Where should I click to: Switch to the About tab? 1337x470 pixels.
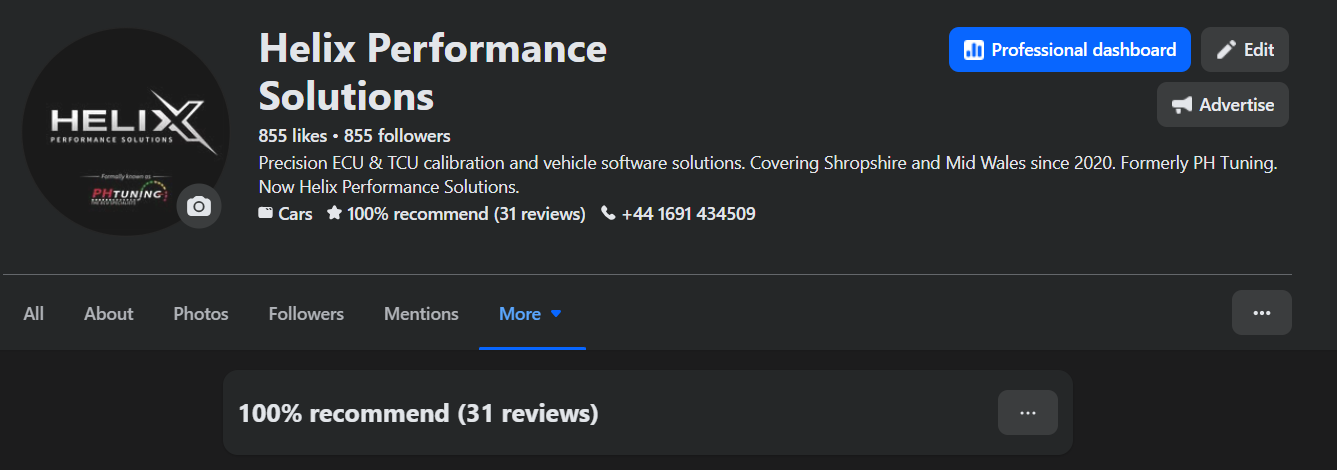tap(108, 313)
